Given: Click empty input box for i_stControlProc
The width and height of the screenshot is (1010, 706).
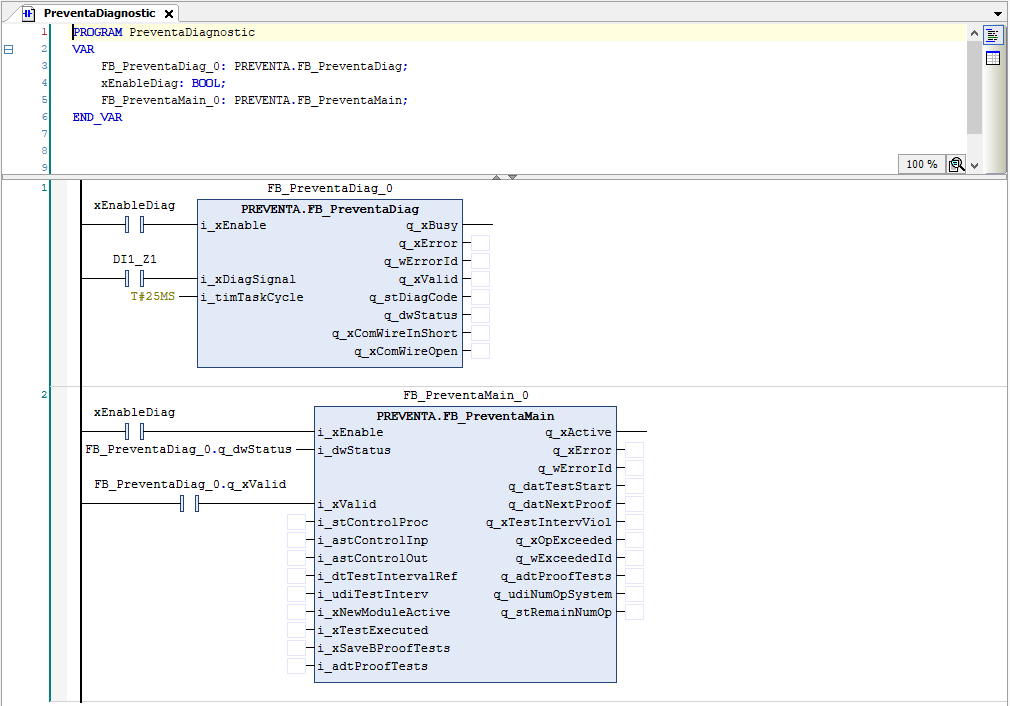Looking at the screenshot, I should click(296, 522).
